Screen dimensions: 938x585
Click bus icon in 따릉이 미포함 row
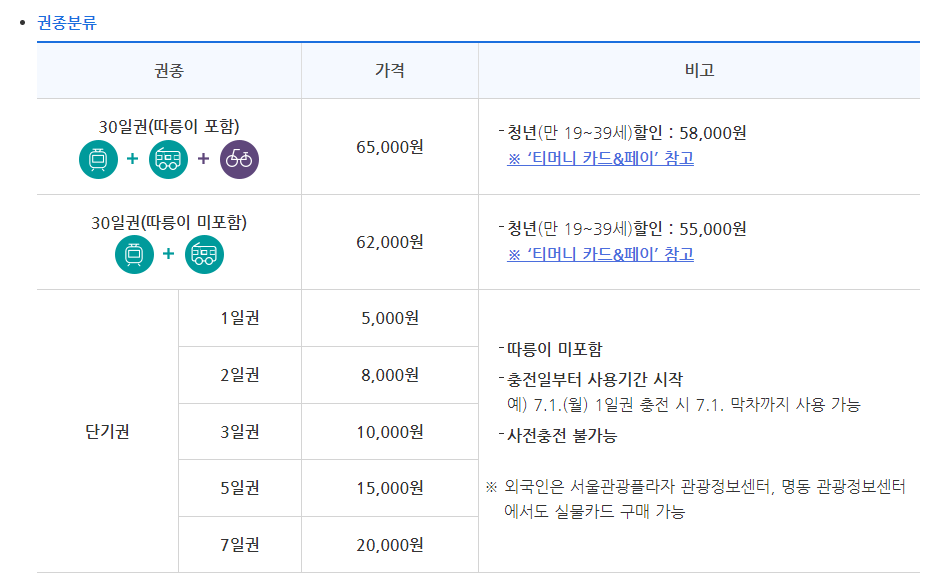coord(204,255)
